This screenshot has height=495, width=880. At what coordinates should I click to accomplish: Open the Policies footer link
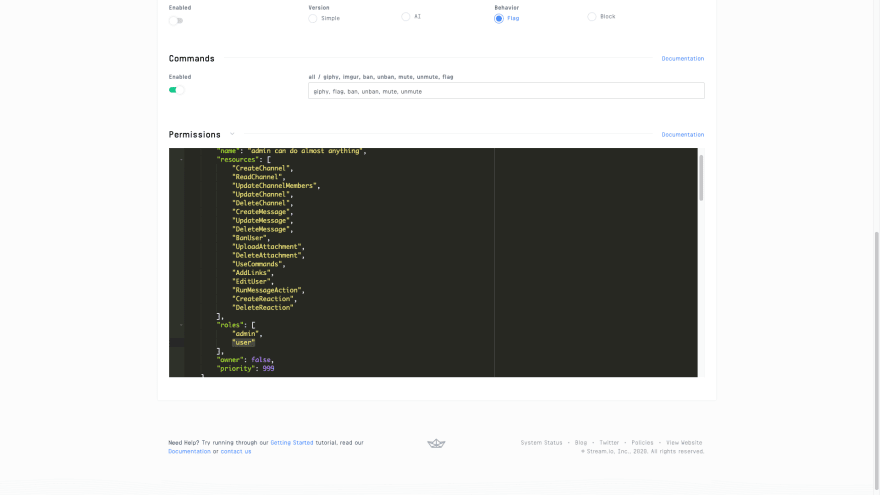(642, 443)
